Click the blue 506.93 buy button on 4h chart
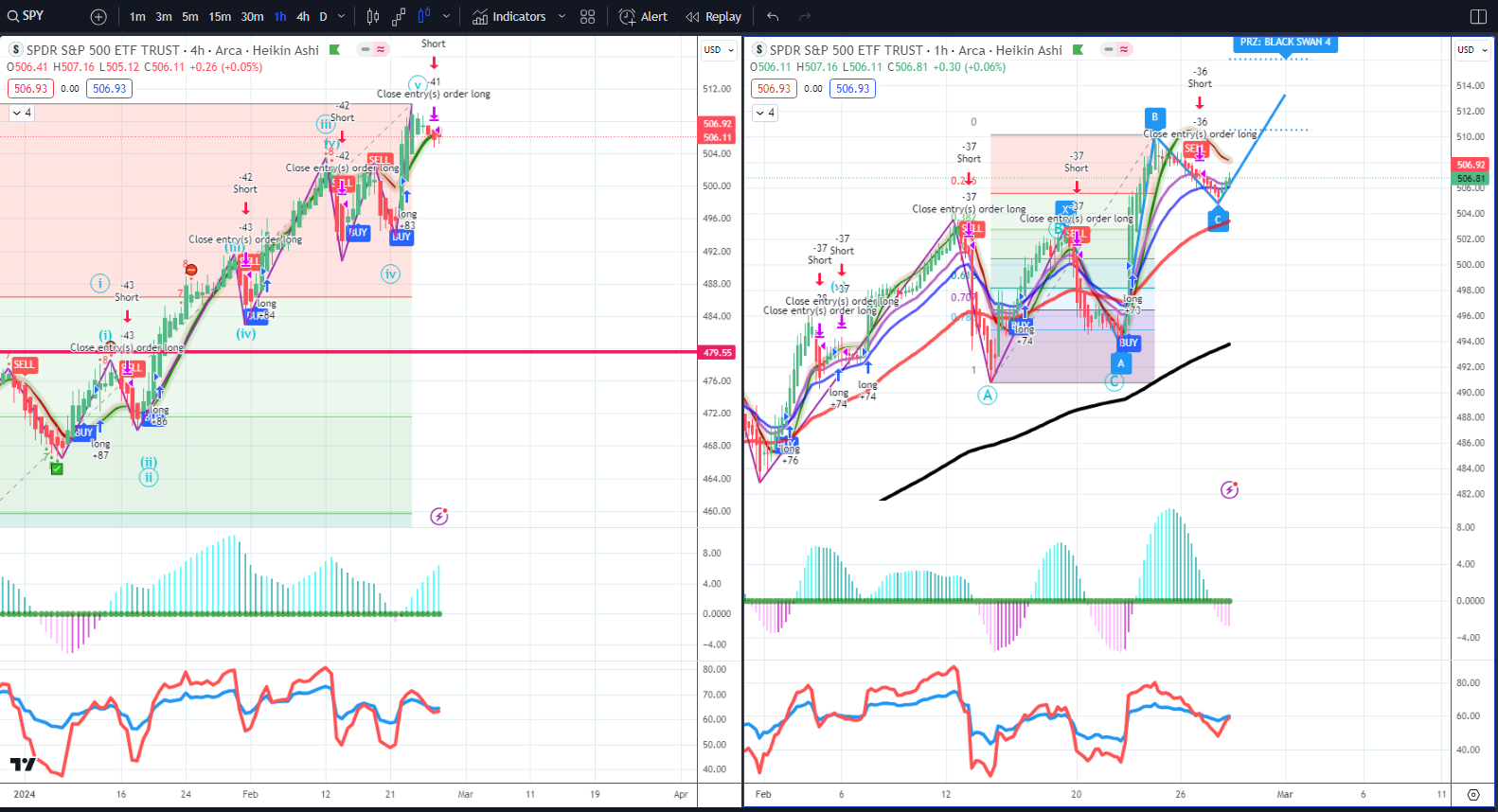The height and width of the screenshot is (812, 1498). (x=109, y=88)
